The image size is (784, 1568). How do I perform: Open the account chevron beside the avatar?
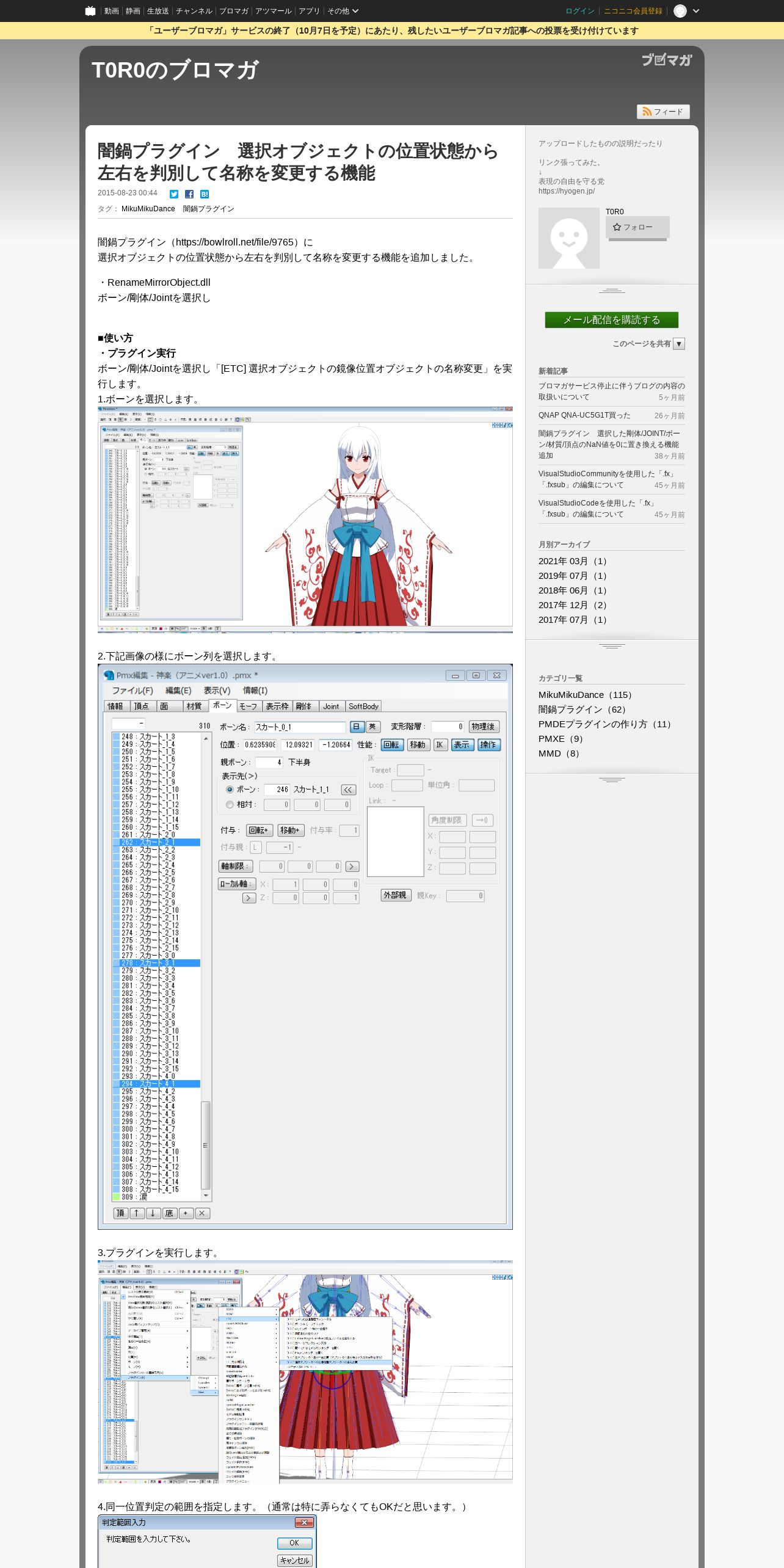click(x=696, y=11)
